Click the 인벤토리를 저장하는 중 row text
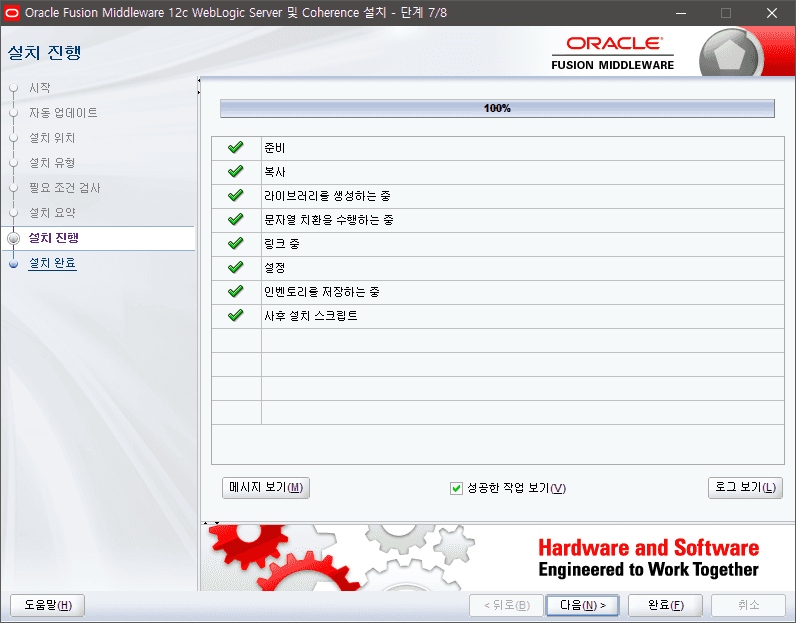Viewport: 796px width, 623px height. coord(322,291)
